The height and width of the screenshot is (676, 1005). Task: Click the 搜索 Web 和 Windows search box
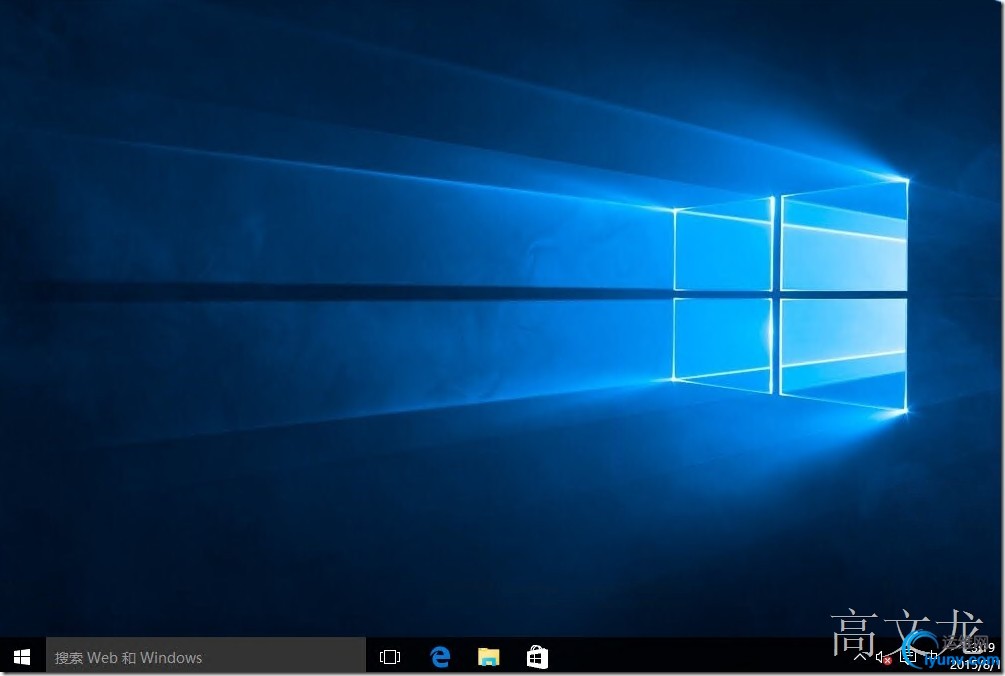205,657
